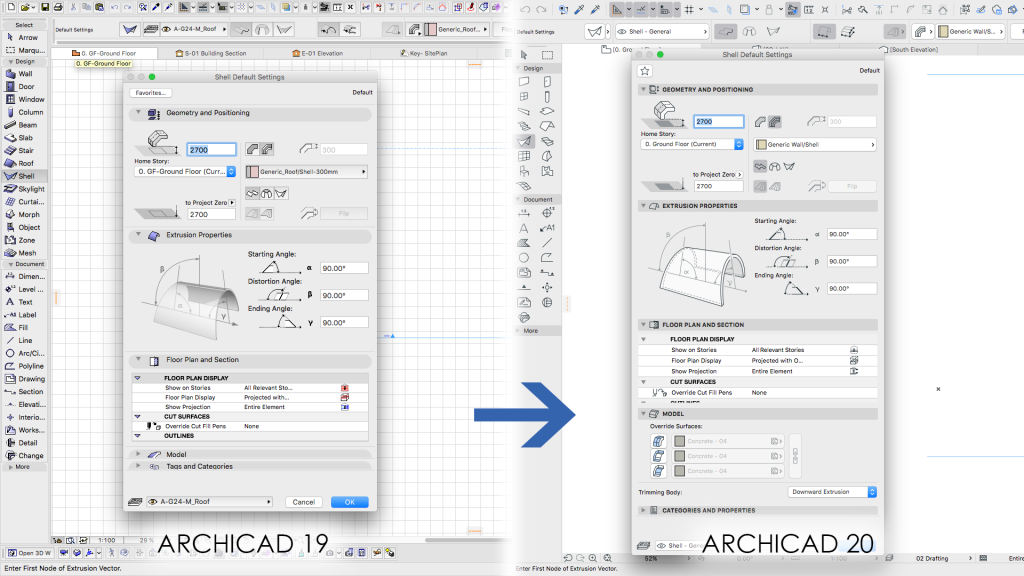
Task: Select the Curtain Wall tool in left toolbox
Action: pos(25,202)
